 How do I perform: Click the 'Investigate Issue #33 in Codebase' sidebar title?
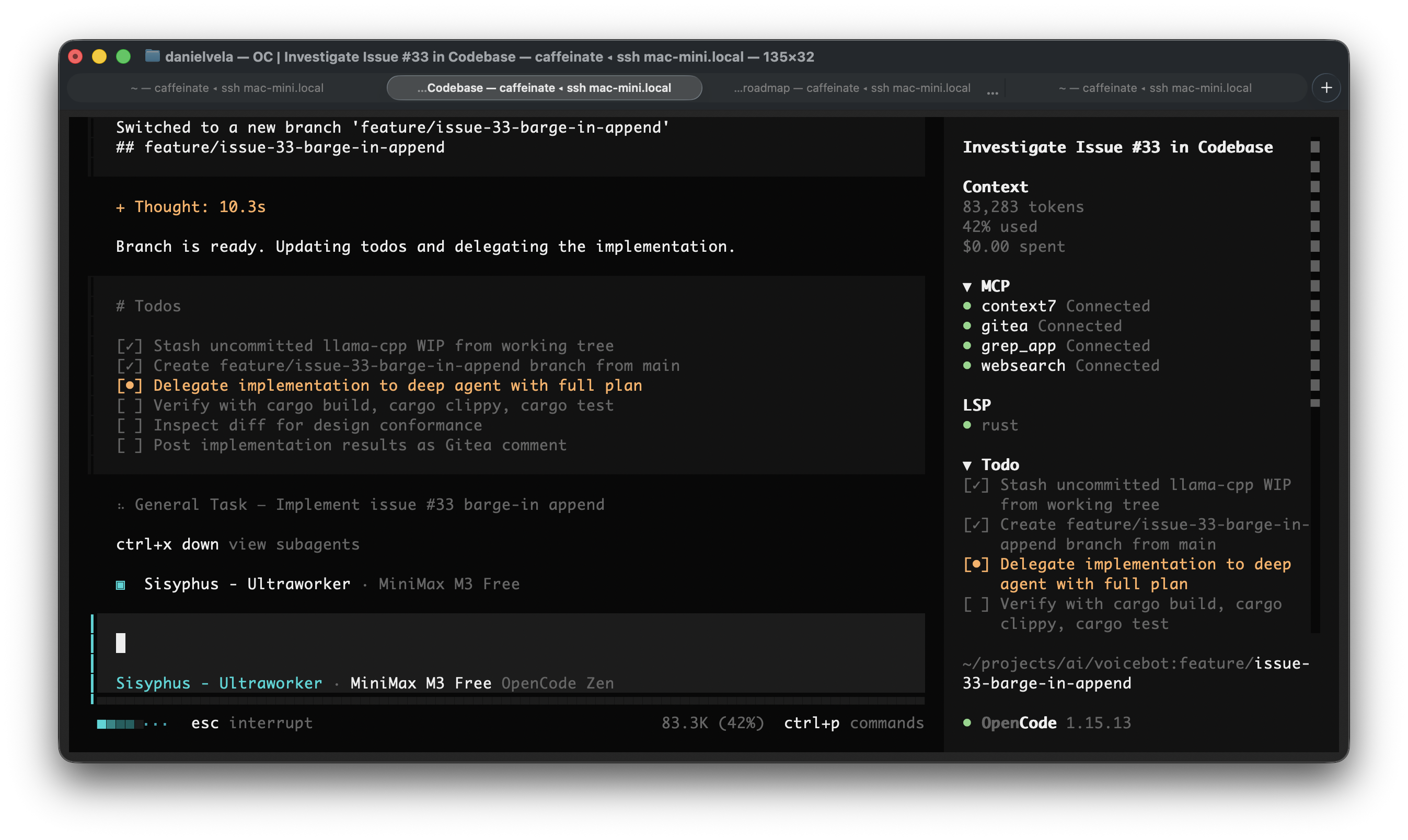pos(1117,147)
